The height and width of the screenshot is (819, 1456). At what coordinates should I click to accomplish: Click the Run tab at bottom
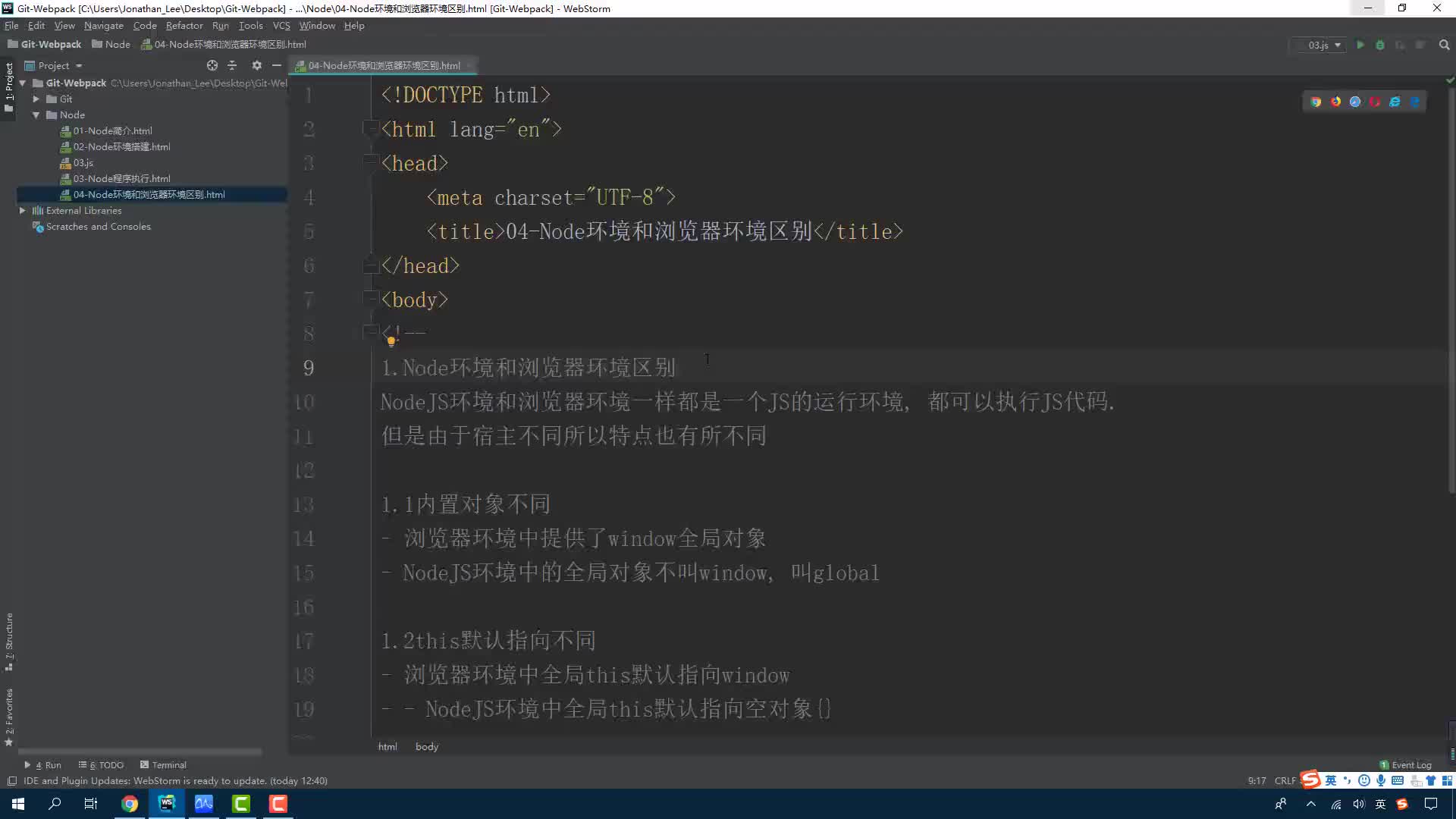point(45,764)
